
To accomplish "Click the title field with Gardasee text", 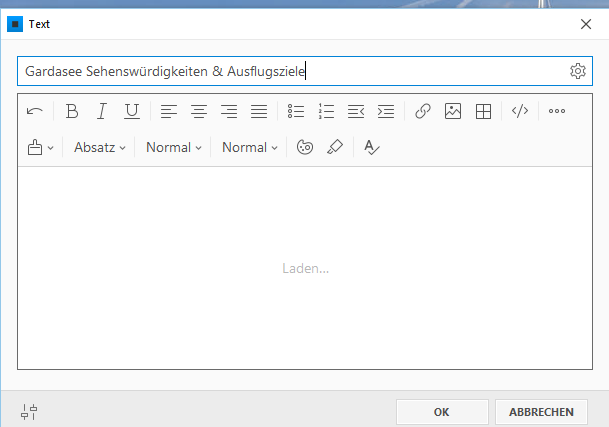I will coord(305,71).
